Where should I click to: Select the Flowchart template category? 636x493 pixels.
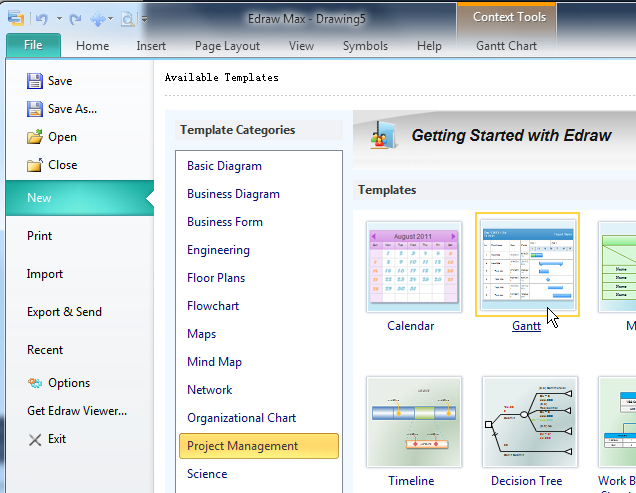tap(214, 306)
